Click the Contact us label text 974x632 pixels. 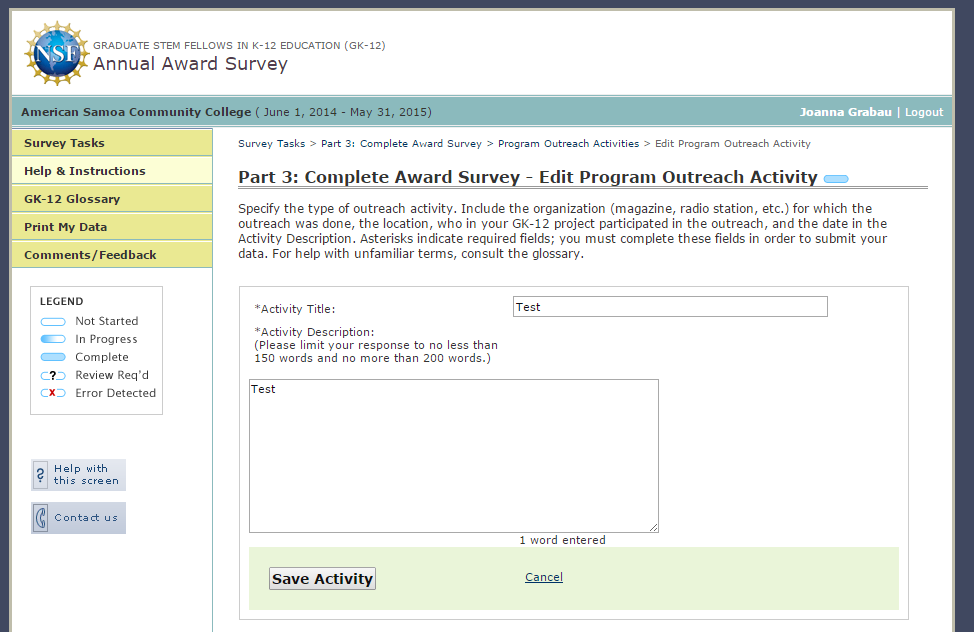[x=86, y=518]
